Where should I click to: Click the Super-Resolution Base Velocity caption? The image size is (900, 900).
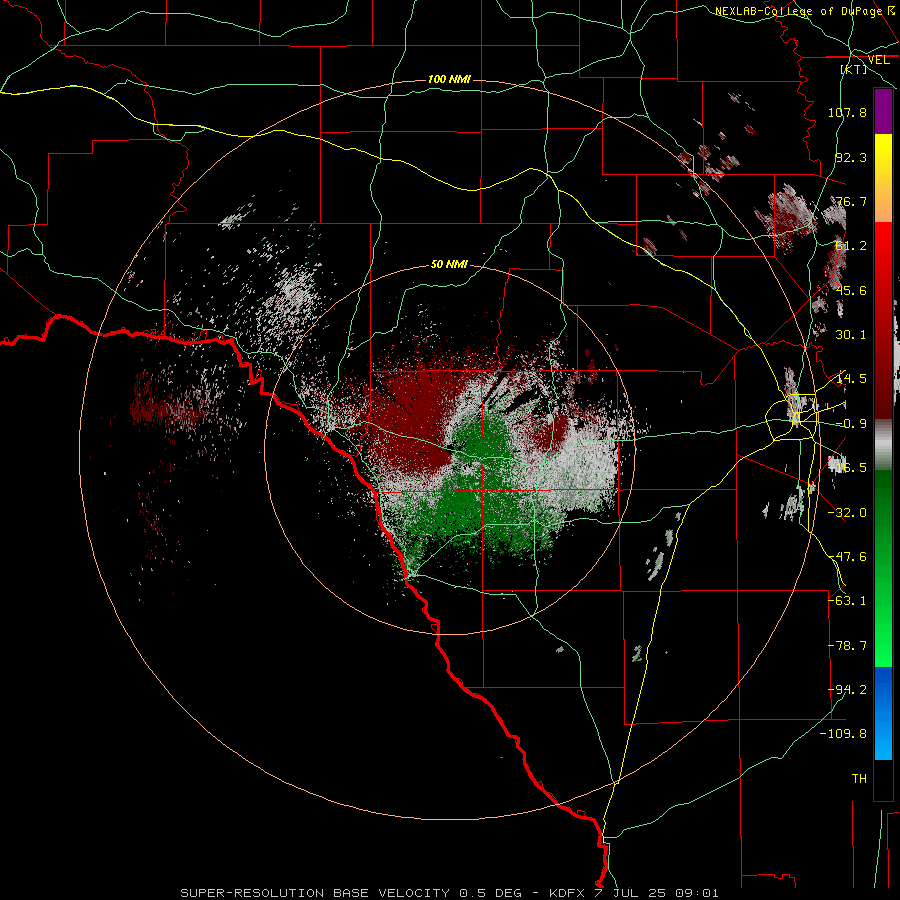pyautogui.click(x=449, y=893)
